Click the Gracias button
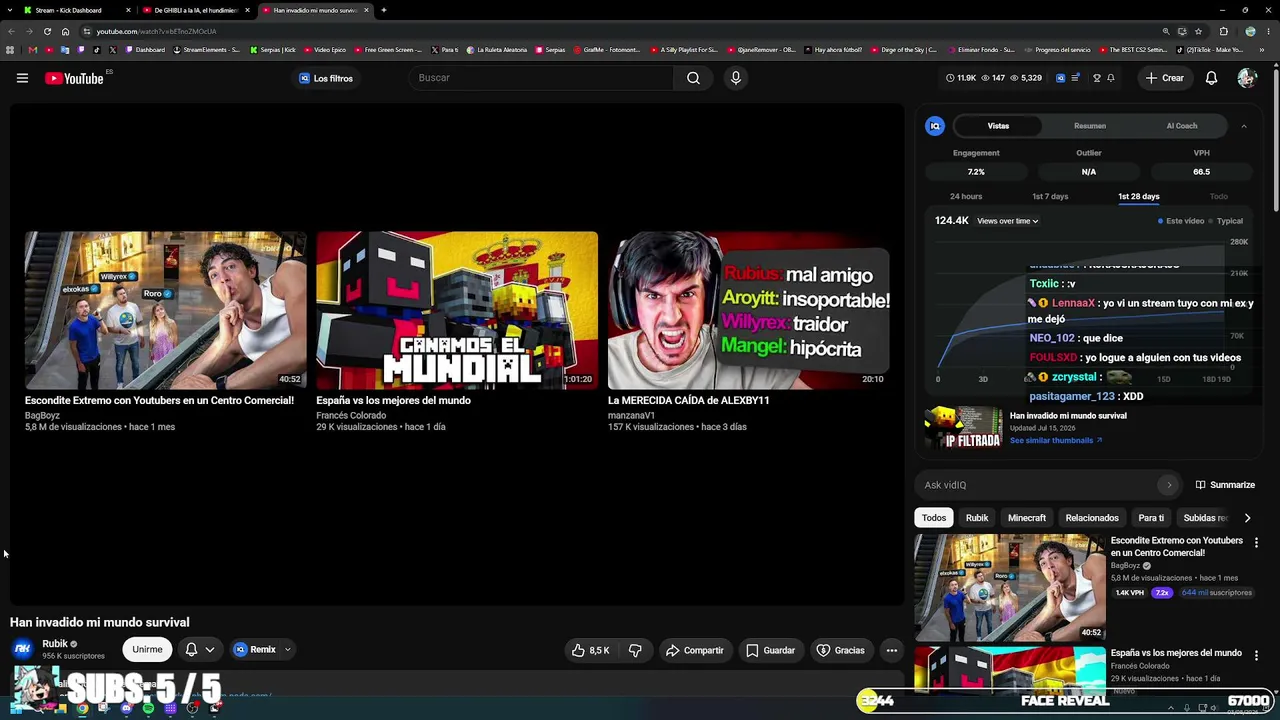 click(x=840, y=650)
